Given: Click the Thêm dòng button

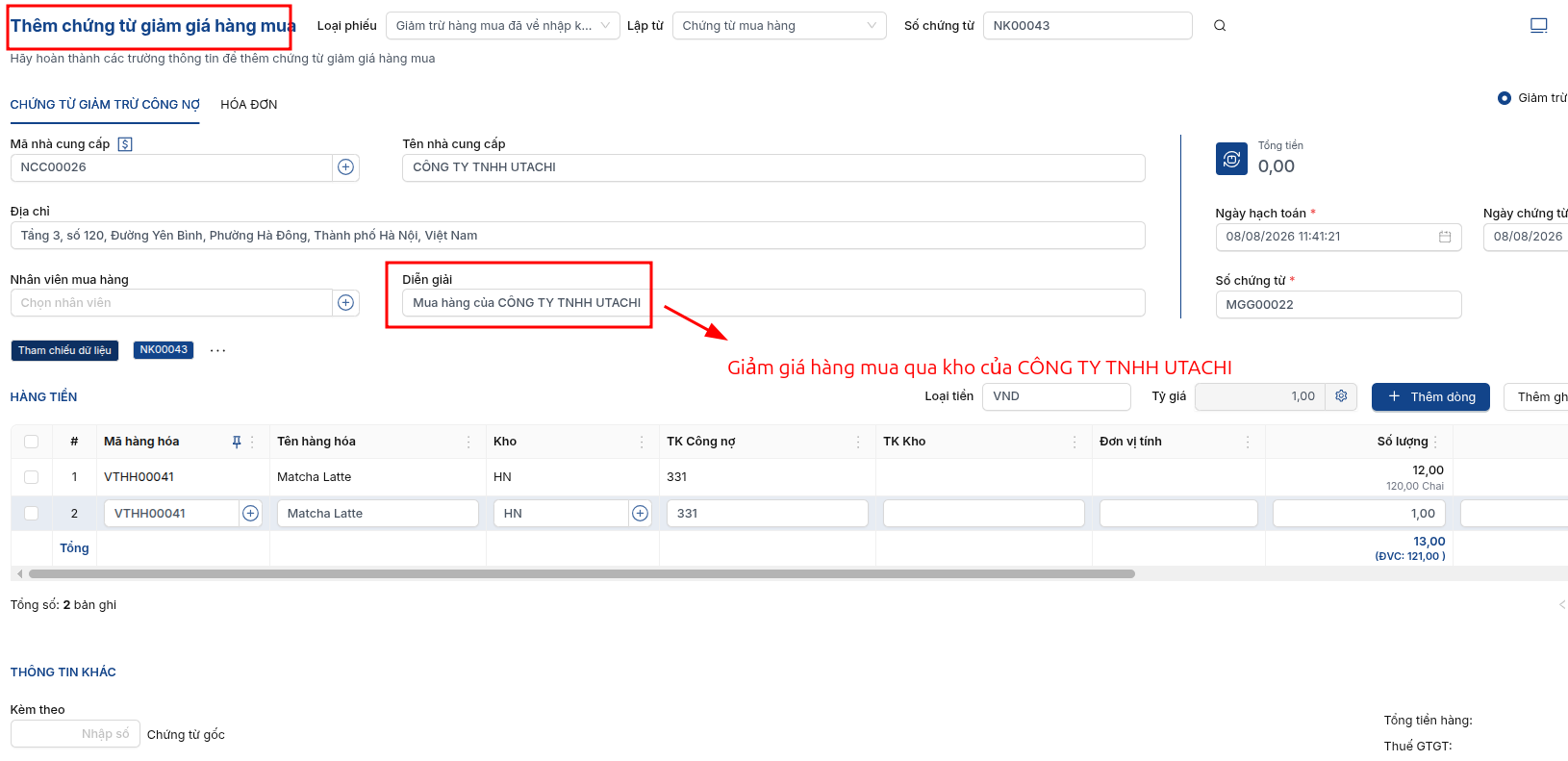Looking at the screenshot, I should [1430, 397].
